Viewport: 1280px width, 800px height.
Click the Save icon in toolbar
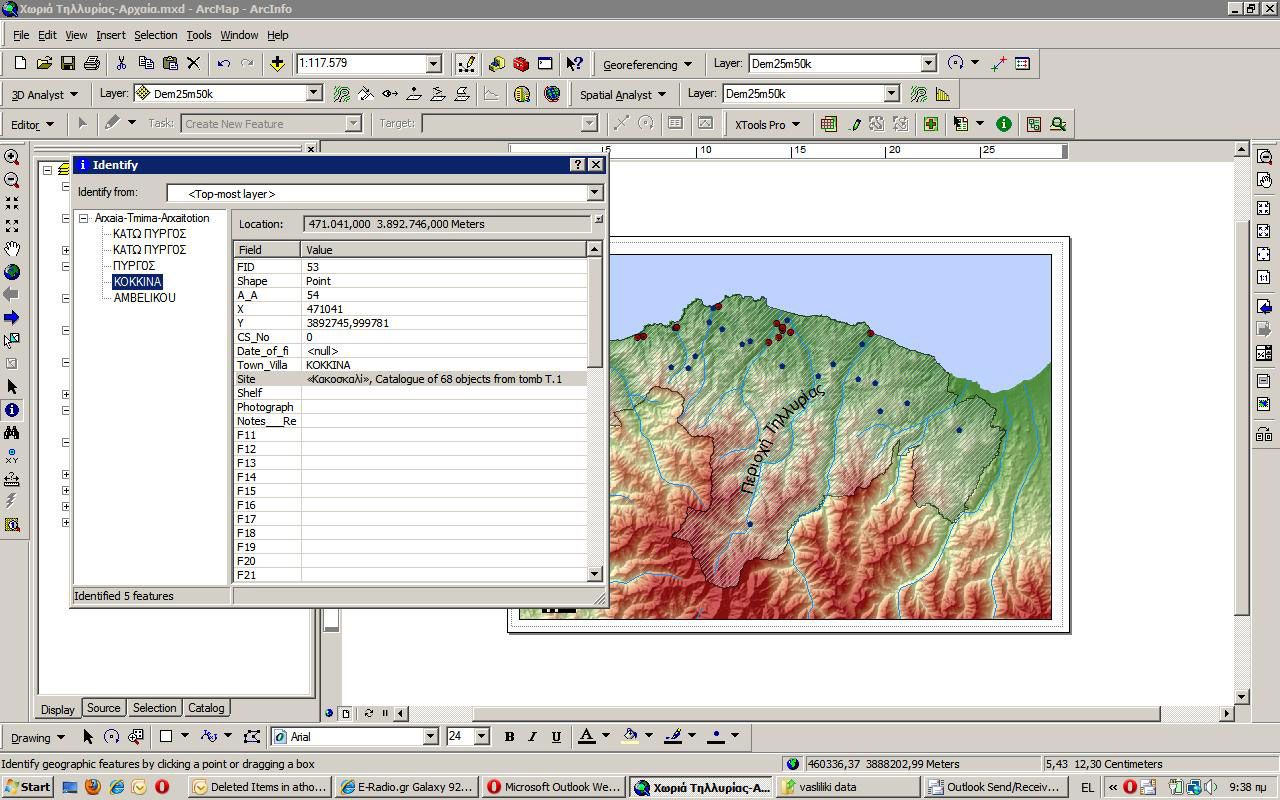pyautogui.click(x=68, y=63)
